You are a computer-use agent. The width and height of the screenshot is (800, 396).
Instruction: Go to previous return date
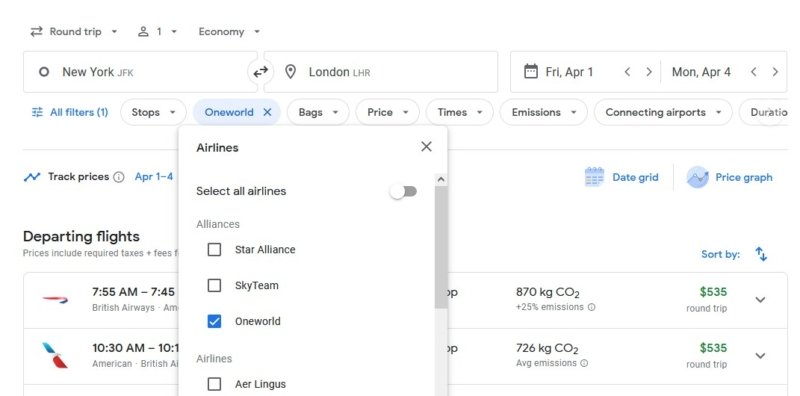point(754,72)
